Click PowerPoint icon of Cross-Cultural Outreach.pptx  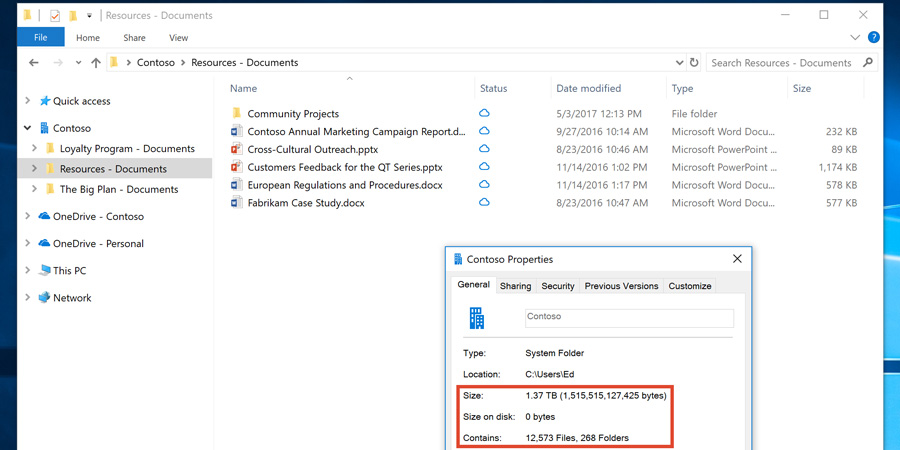[x=236, y=149]
